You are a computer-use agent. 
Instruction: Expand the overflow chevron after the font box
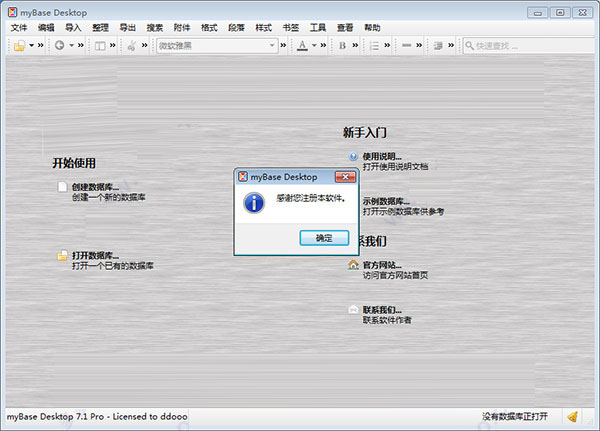coord(283,46)
